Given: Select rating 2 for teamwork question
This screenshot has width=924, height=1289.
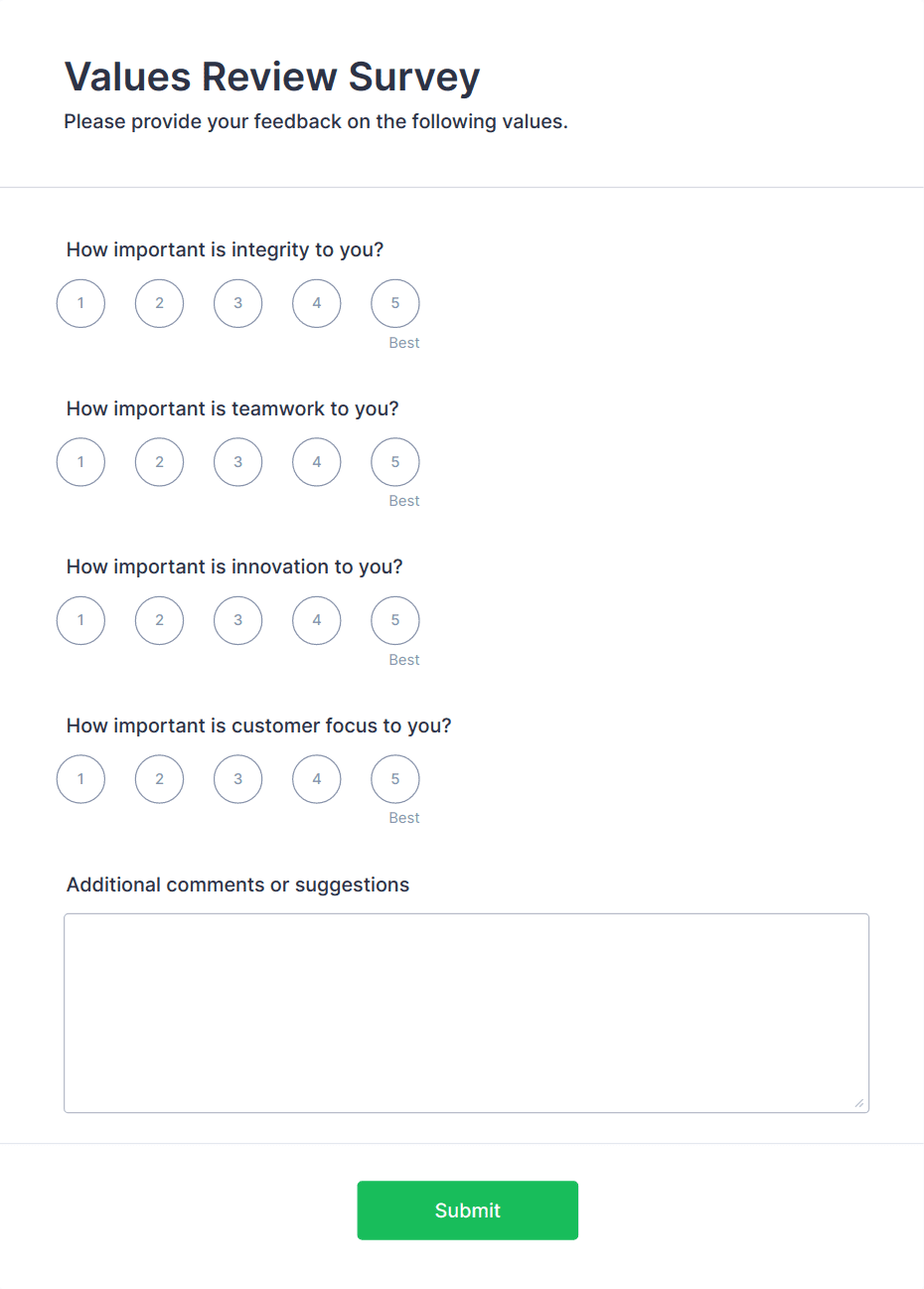Looking at the screenshot, I should tap(159, 462).
